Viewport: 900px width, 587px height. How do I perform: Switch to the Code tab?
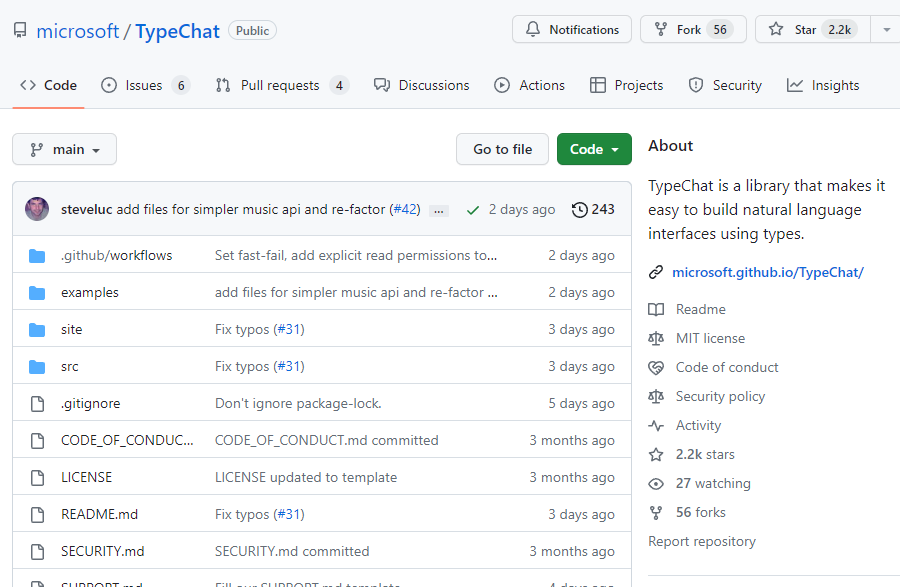[x=48, y=85]
